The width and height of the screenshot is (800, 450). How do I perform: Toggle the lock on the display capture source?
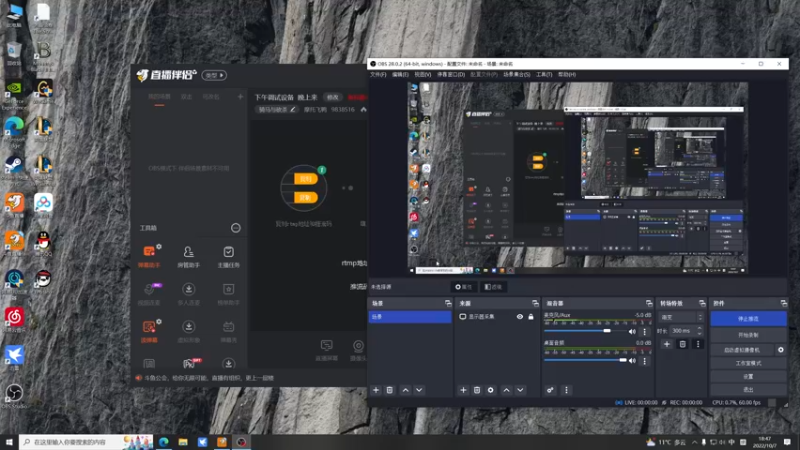(531, 317)
